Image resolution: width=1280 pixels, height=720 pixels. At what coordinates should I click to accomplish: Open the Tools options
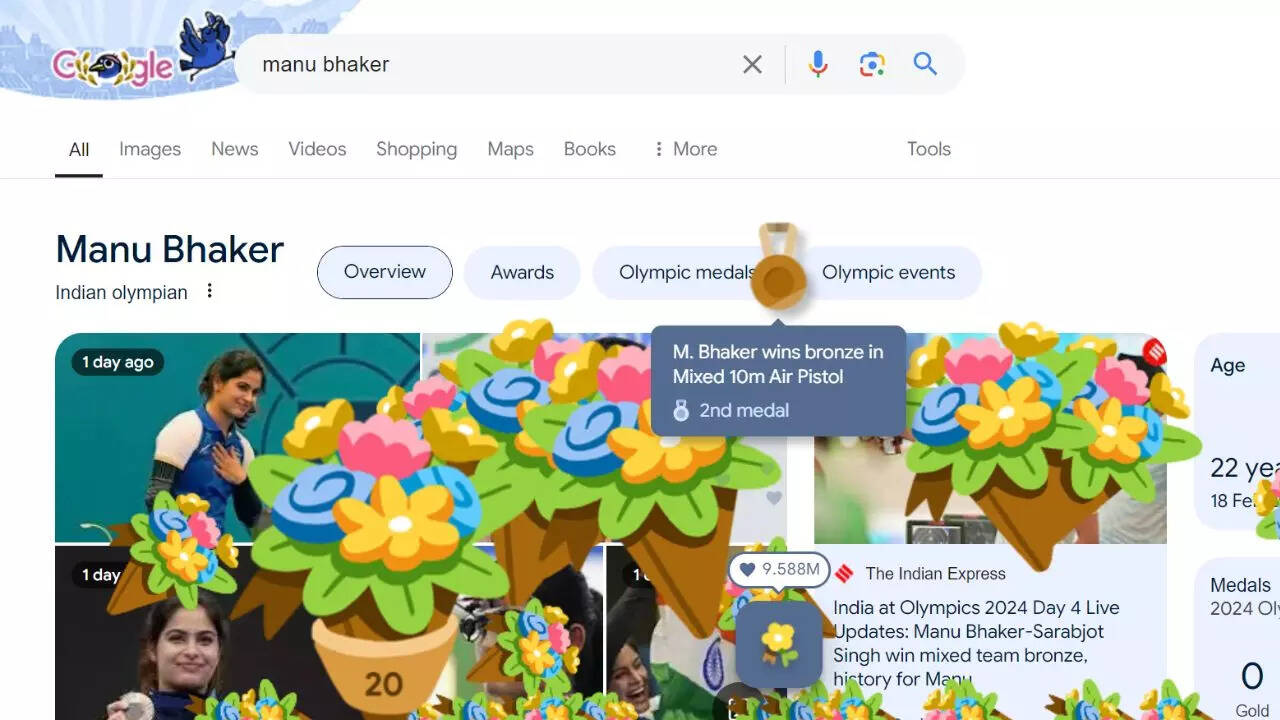(x=928, y=149)
